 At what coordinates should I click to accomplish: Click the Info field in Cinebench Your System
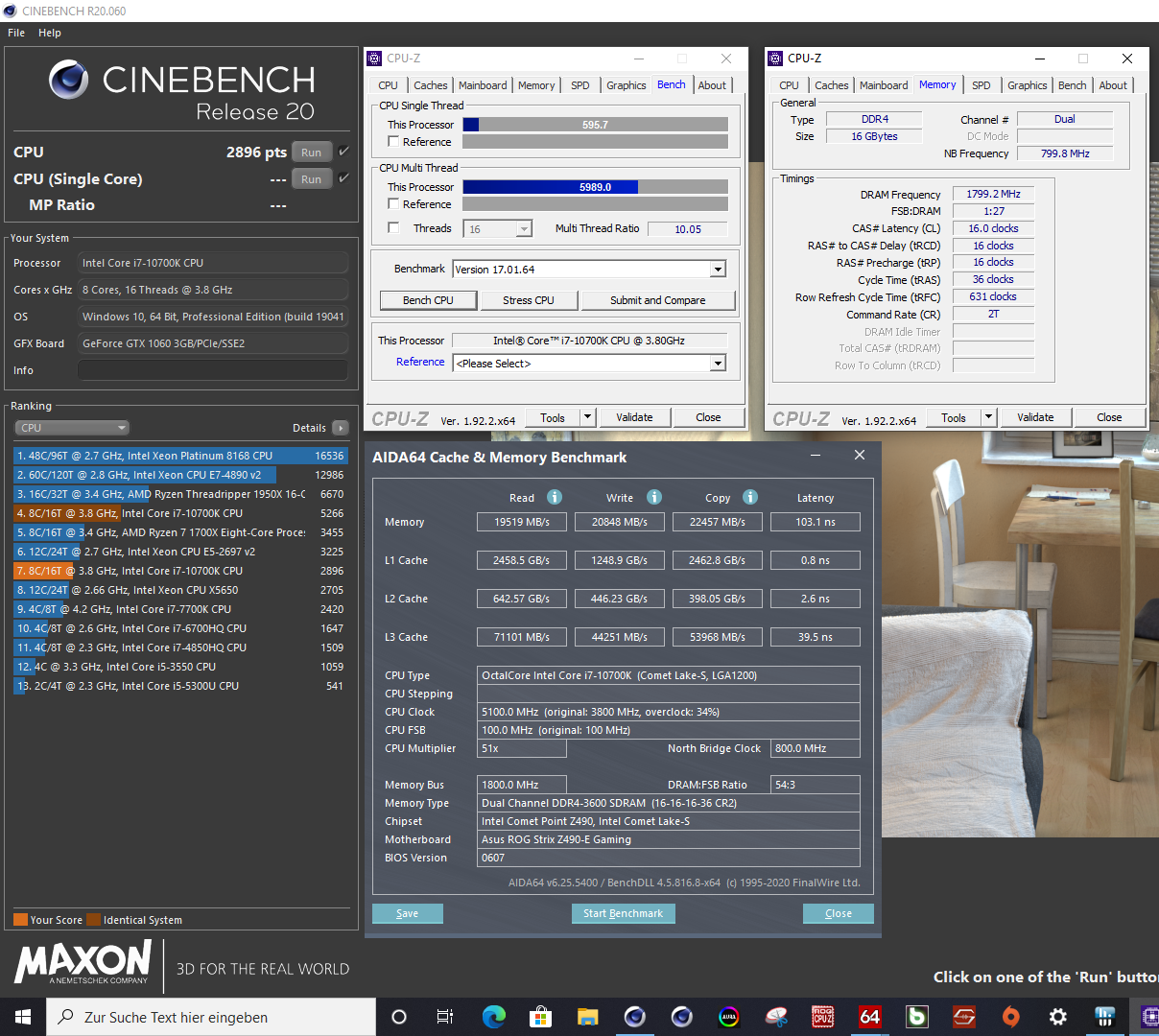point(213,370)
